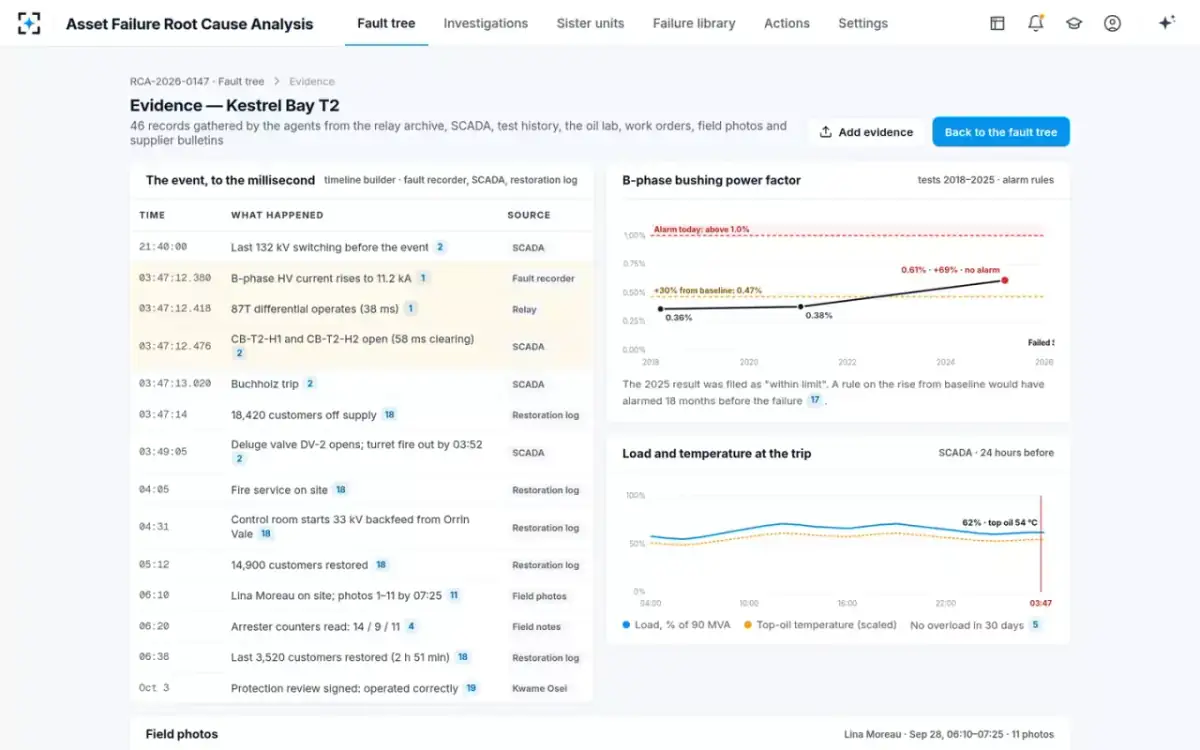Open the graduation cap learning icon
1200x750 pixels.
1074,23
